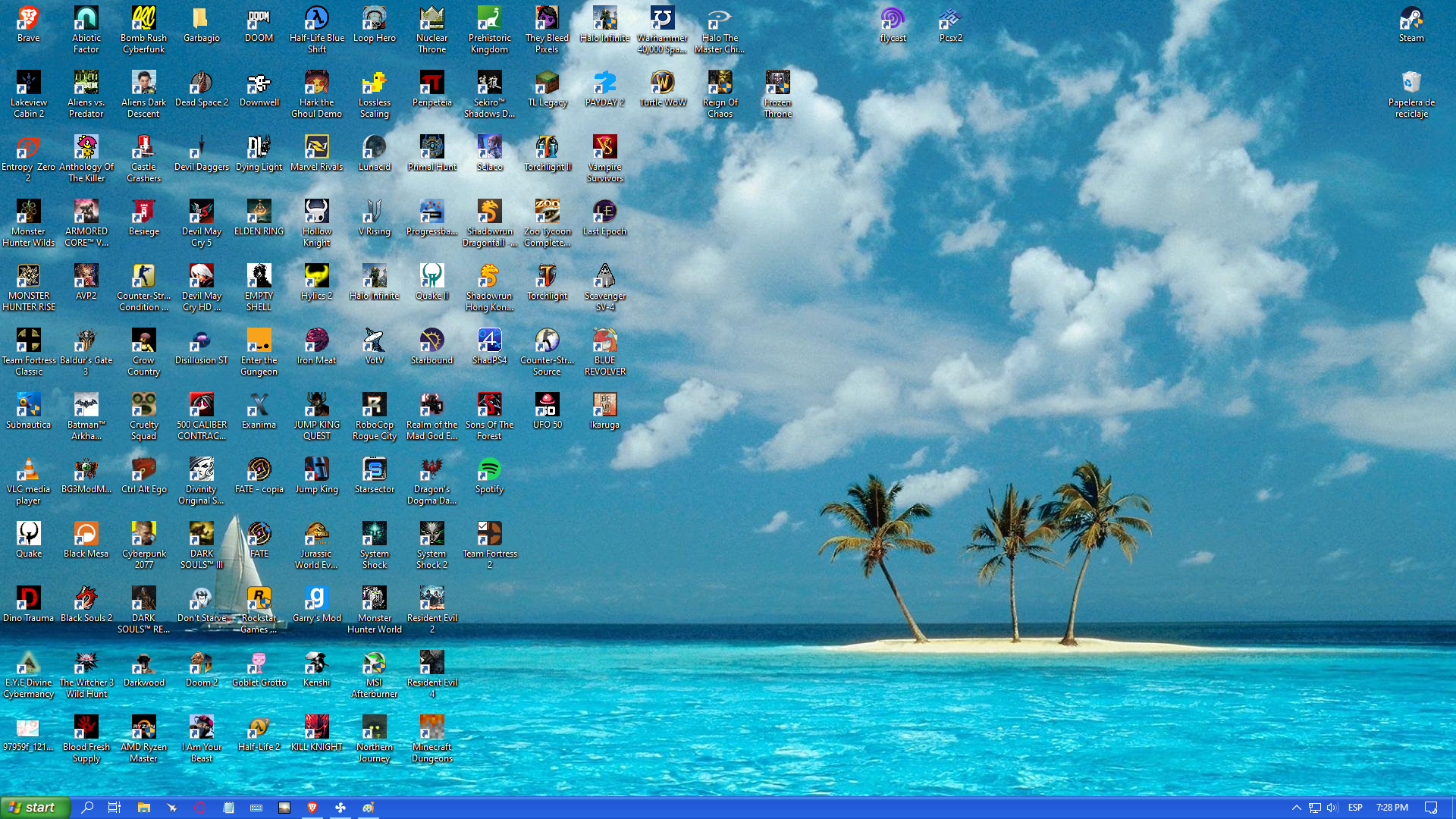The width and height of the screenshot is (1456, 819).
Task: Select the Loop Hero shortcut
Action: (375, 24)
